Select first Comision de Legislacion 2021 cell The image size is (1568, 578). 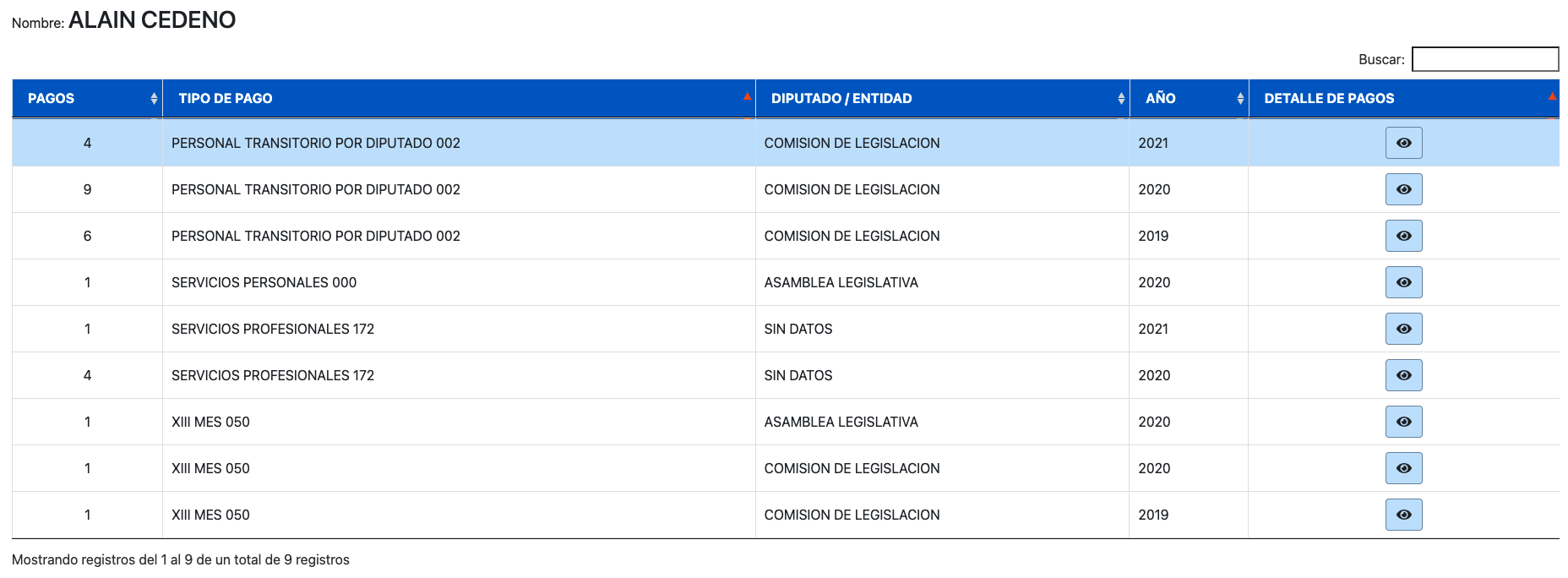[x=852, y=143]
